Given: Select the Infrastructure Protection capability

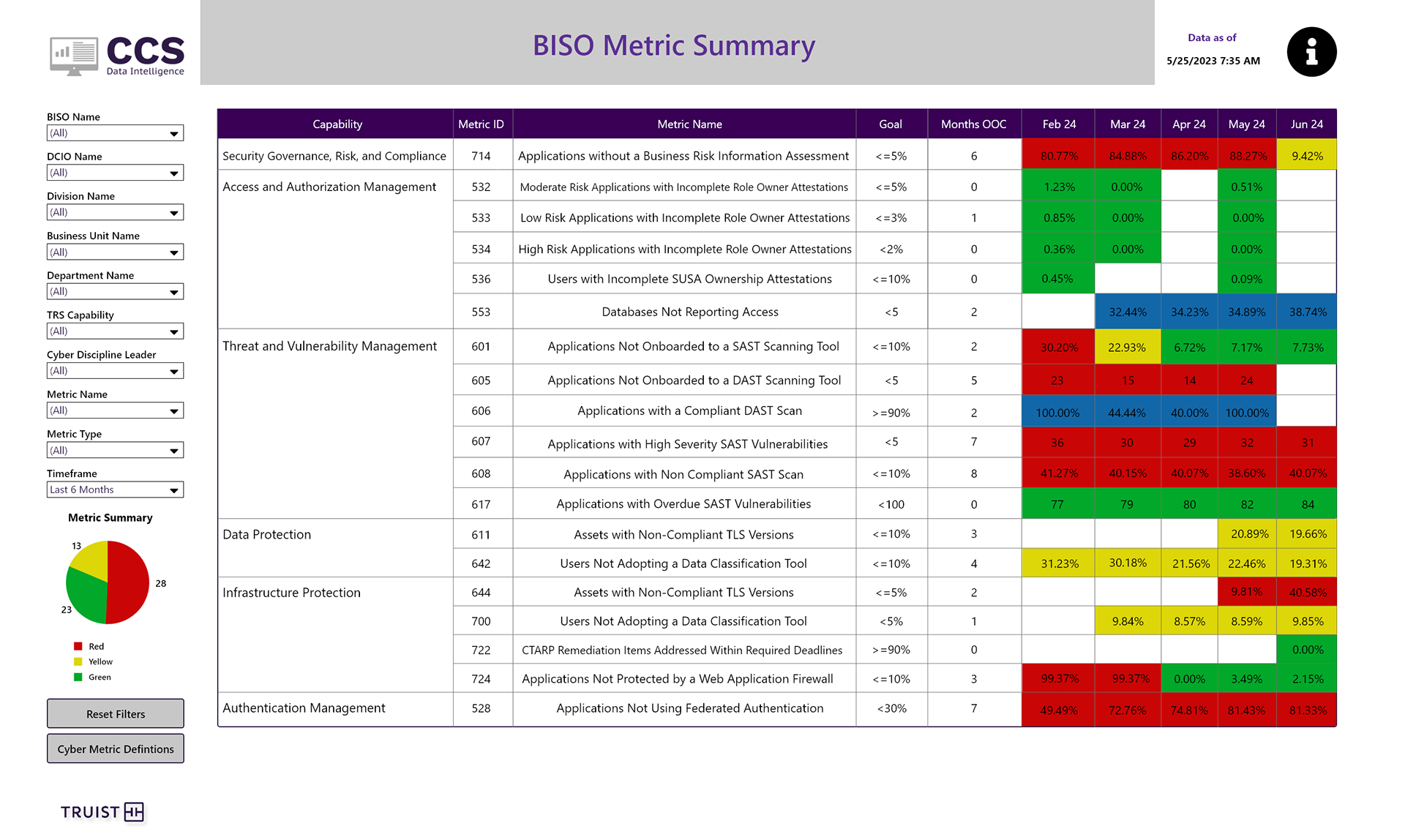Looking at the screenshot, I should point(291,593).
